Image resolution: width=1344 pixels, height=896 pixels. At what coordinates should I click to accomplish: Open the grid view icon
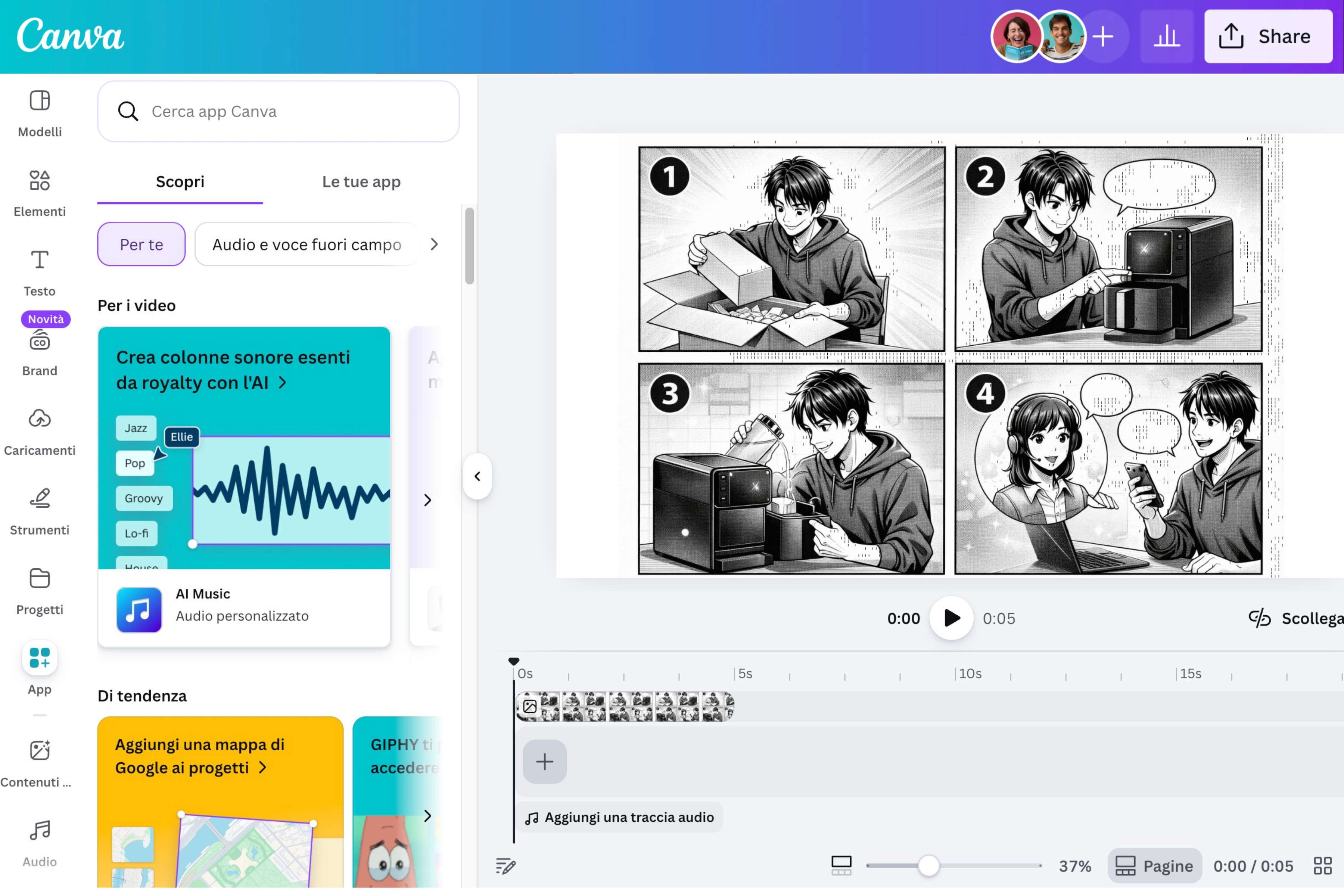pos(1322,866)
